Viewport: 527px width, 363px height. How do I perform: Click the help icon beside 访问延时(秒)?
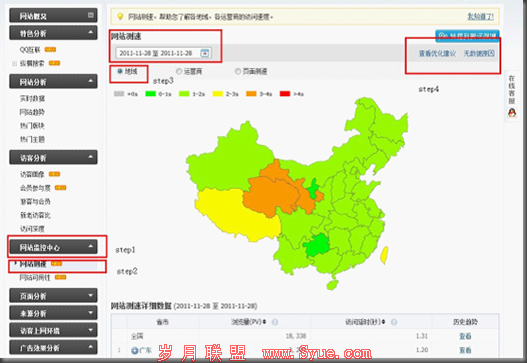click(394, 322)
